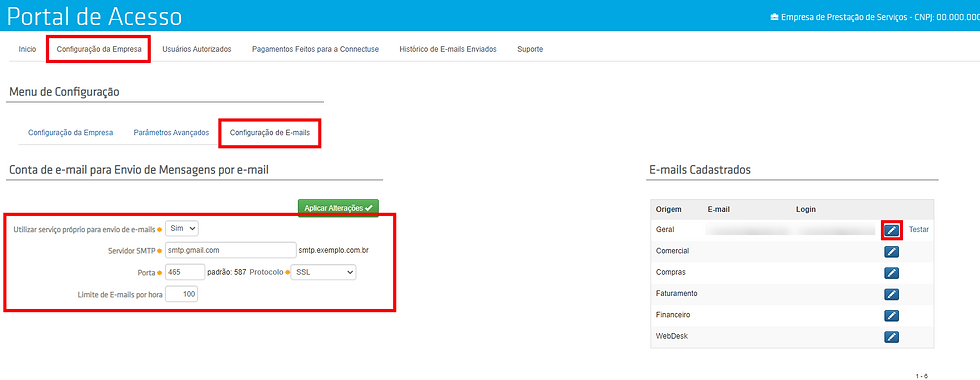Edit the Faturamento e-mail entry
Screen dimensions: 980x380
892,294
